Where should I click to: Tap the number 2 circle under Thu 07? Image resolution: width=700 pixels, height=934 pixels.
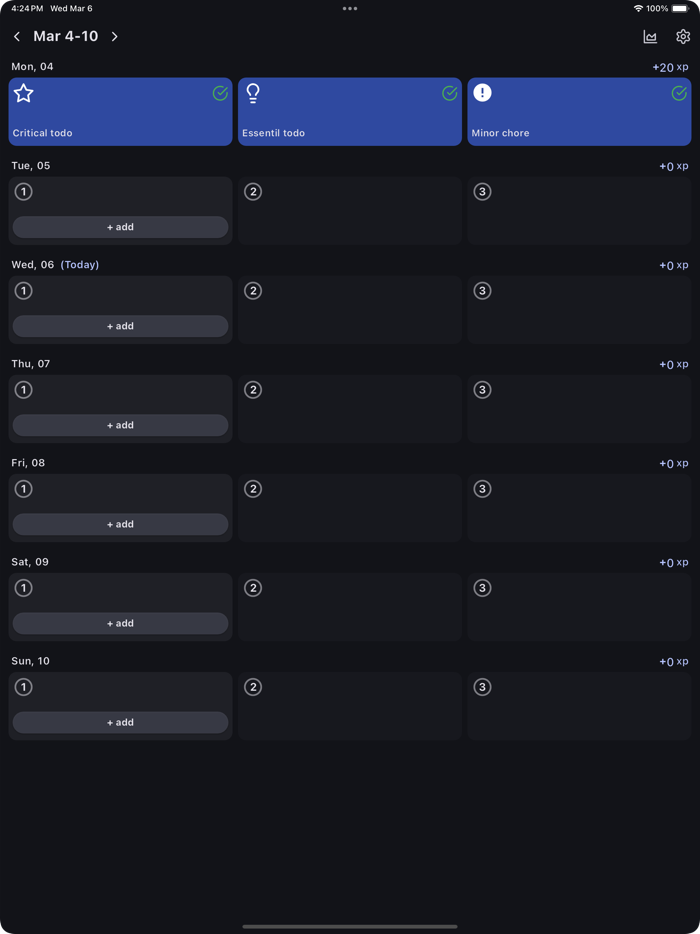[252, 389]
